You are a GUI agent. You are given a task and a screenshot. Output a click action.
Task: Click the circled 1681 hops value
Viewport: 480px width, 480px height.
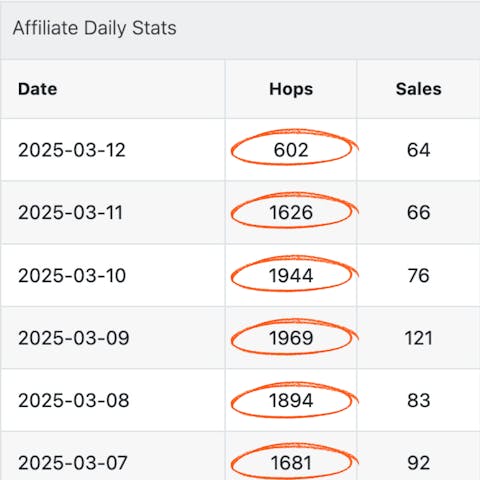coord(291,463)
